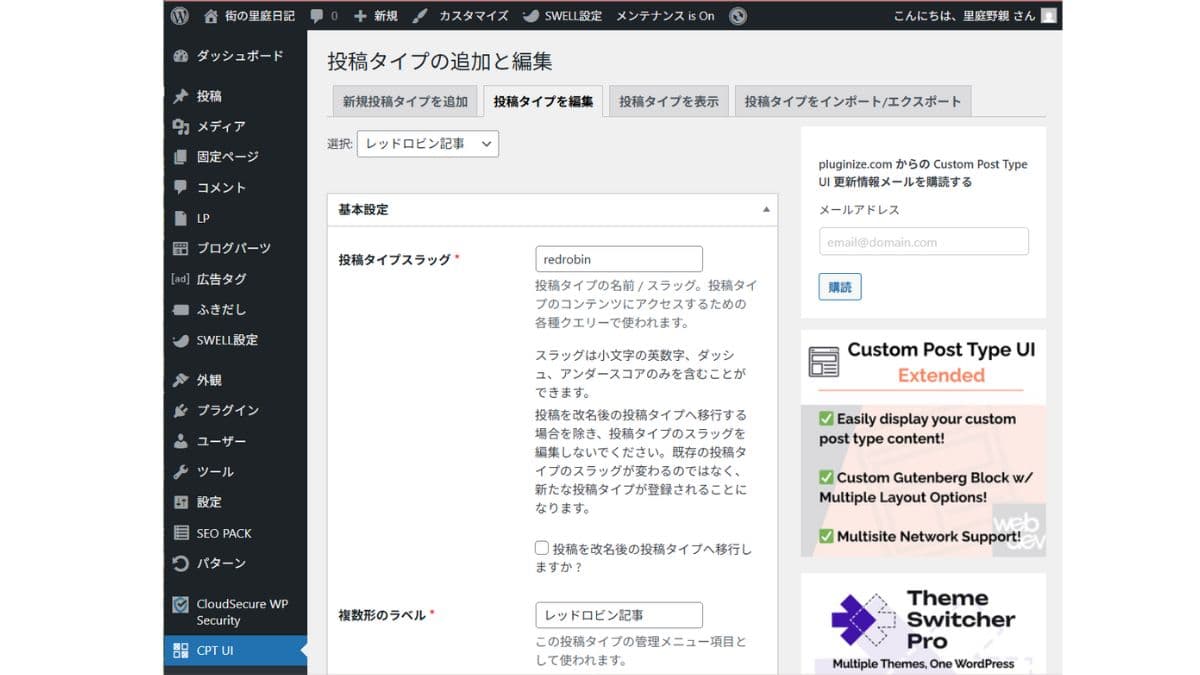Click the Media icon in sidebar
1200x675 pixels.
[181, 127]
